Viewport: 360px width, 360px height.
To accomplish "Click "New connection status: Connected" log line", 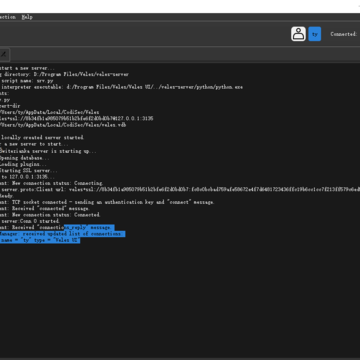I will [50, 215].
